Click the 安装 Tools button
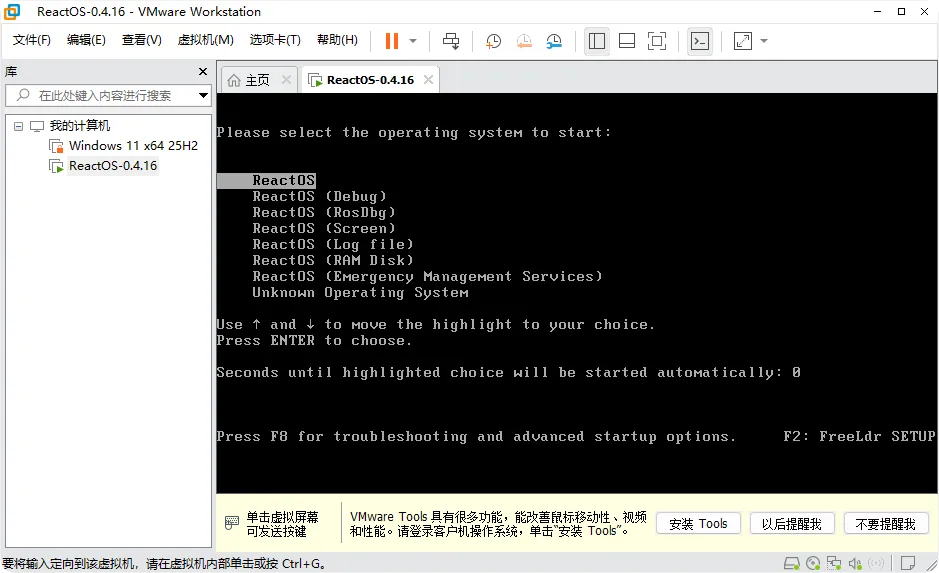This screenshot has width=939, height=573. tap(698, 524)
